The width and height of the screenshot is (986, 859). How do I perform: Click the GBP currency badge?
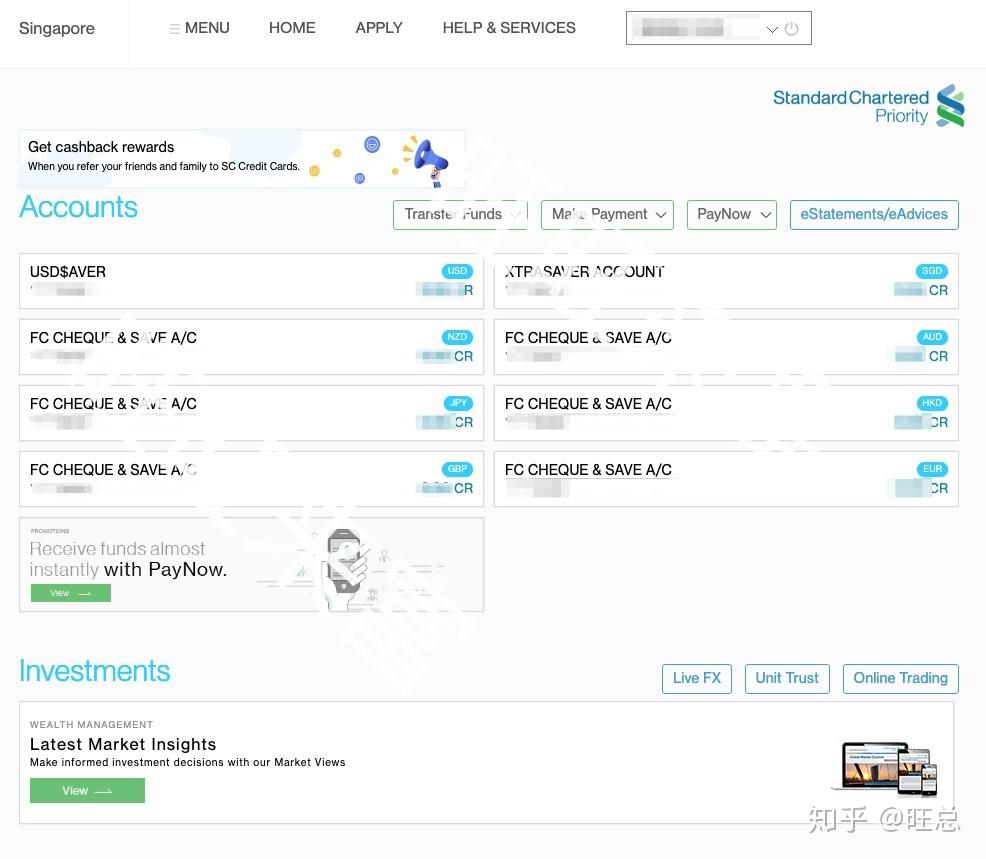pos(457,469)
